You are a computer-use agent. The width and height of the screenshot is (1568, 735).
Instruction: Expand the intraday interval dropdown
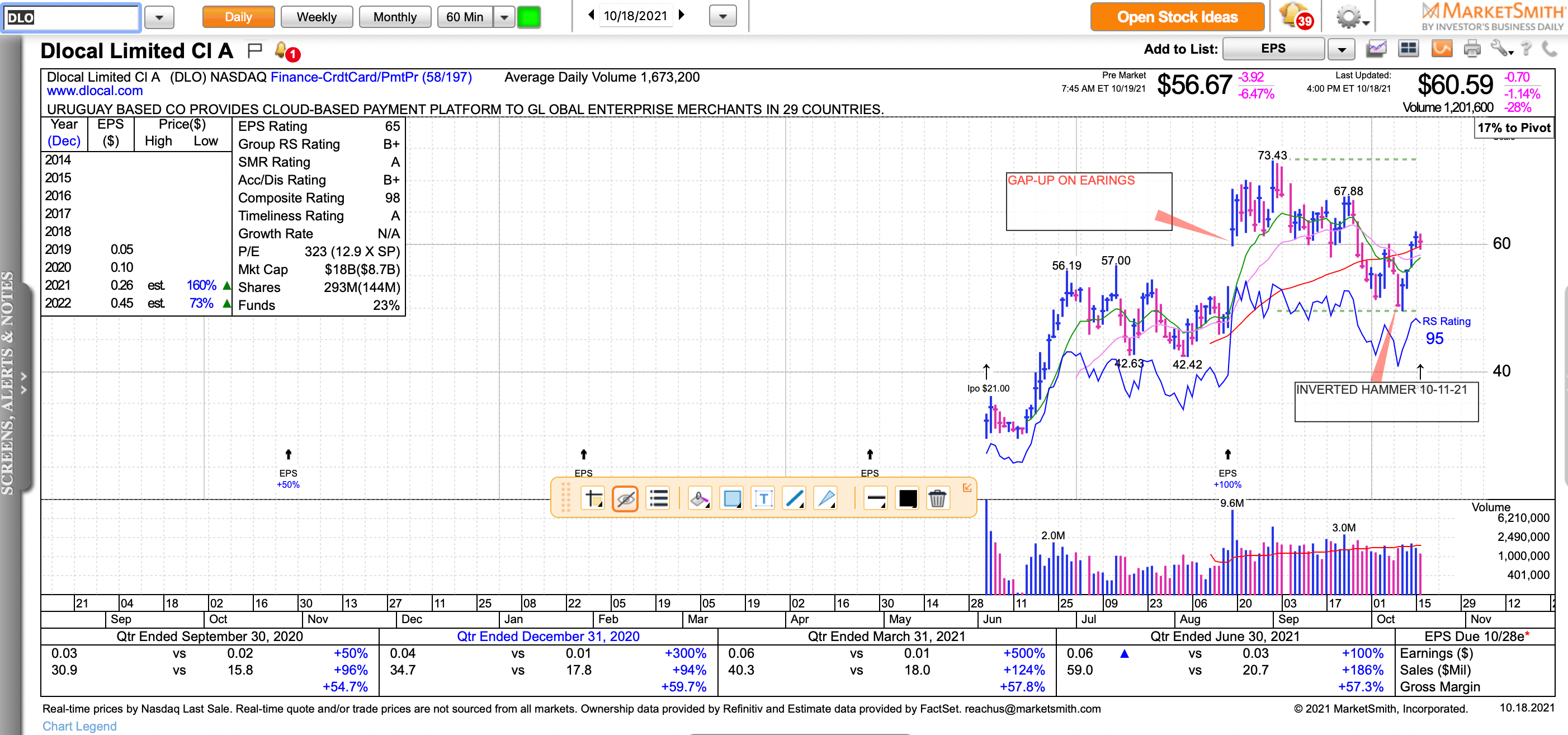[x=504, y=17]
